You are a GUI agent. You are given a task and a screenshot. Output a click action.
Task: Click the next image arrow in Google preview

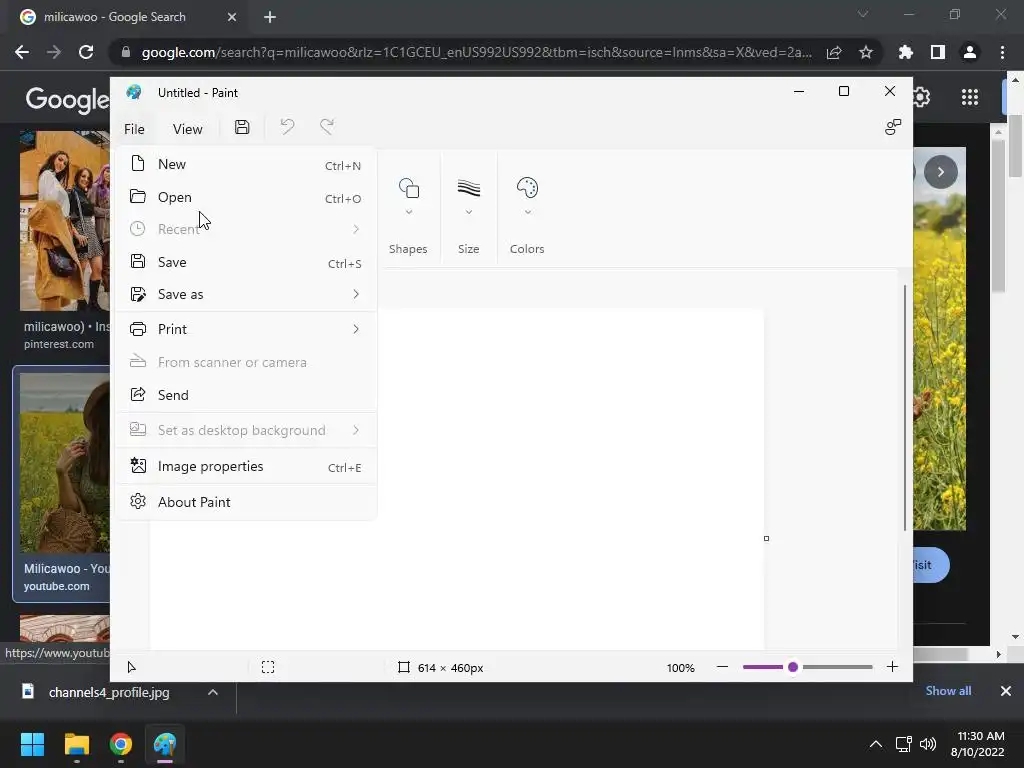tap(940, 172)
